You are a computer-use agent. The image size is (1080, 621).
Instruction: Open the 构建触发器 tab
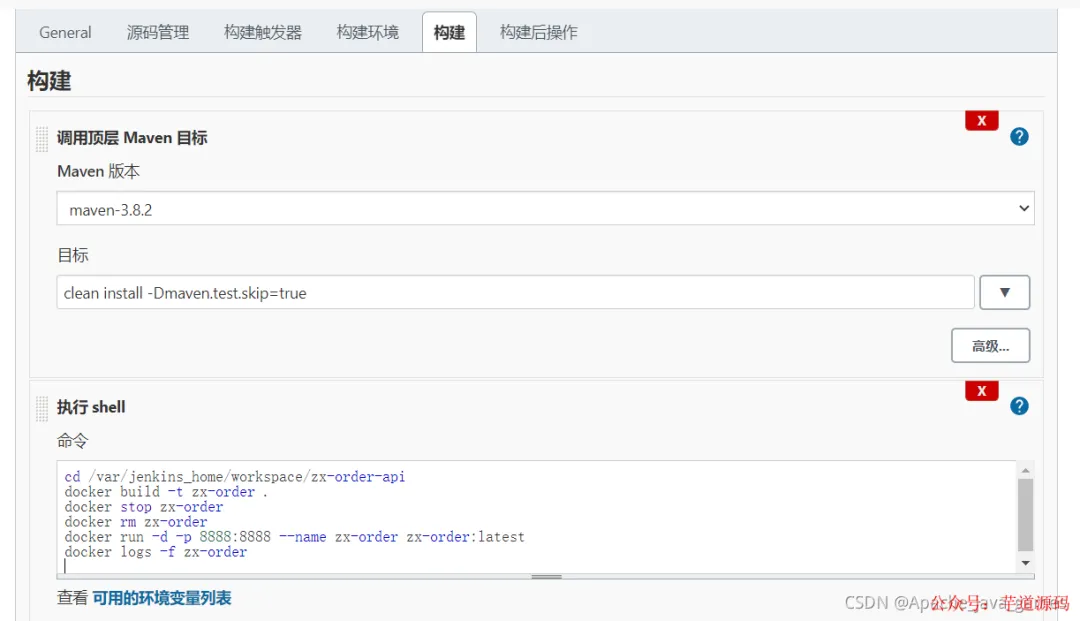262,32
